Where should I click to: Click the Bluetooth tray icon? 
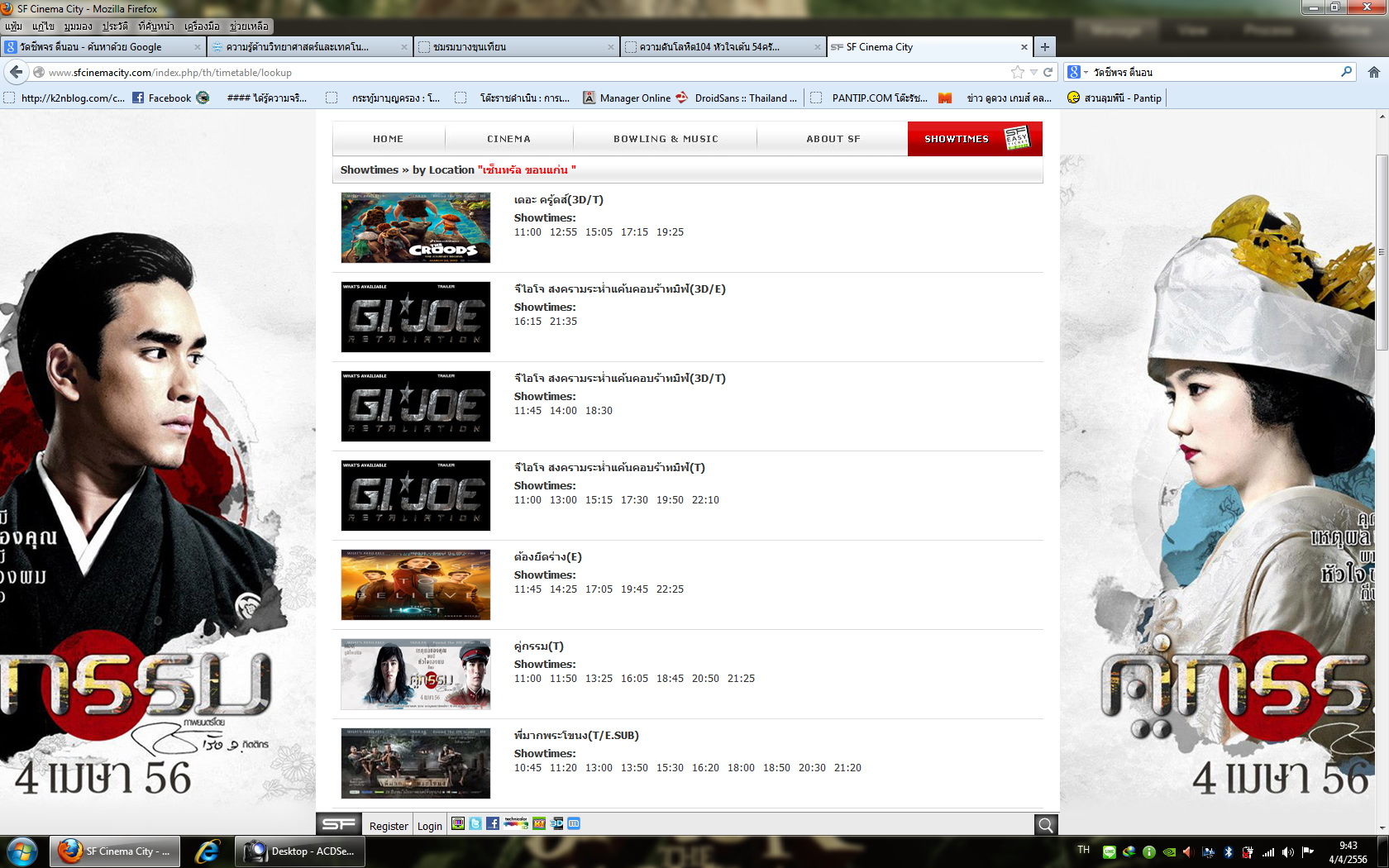coord(1229,851)
